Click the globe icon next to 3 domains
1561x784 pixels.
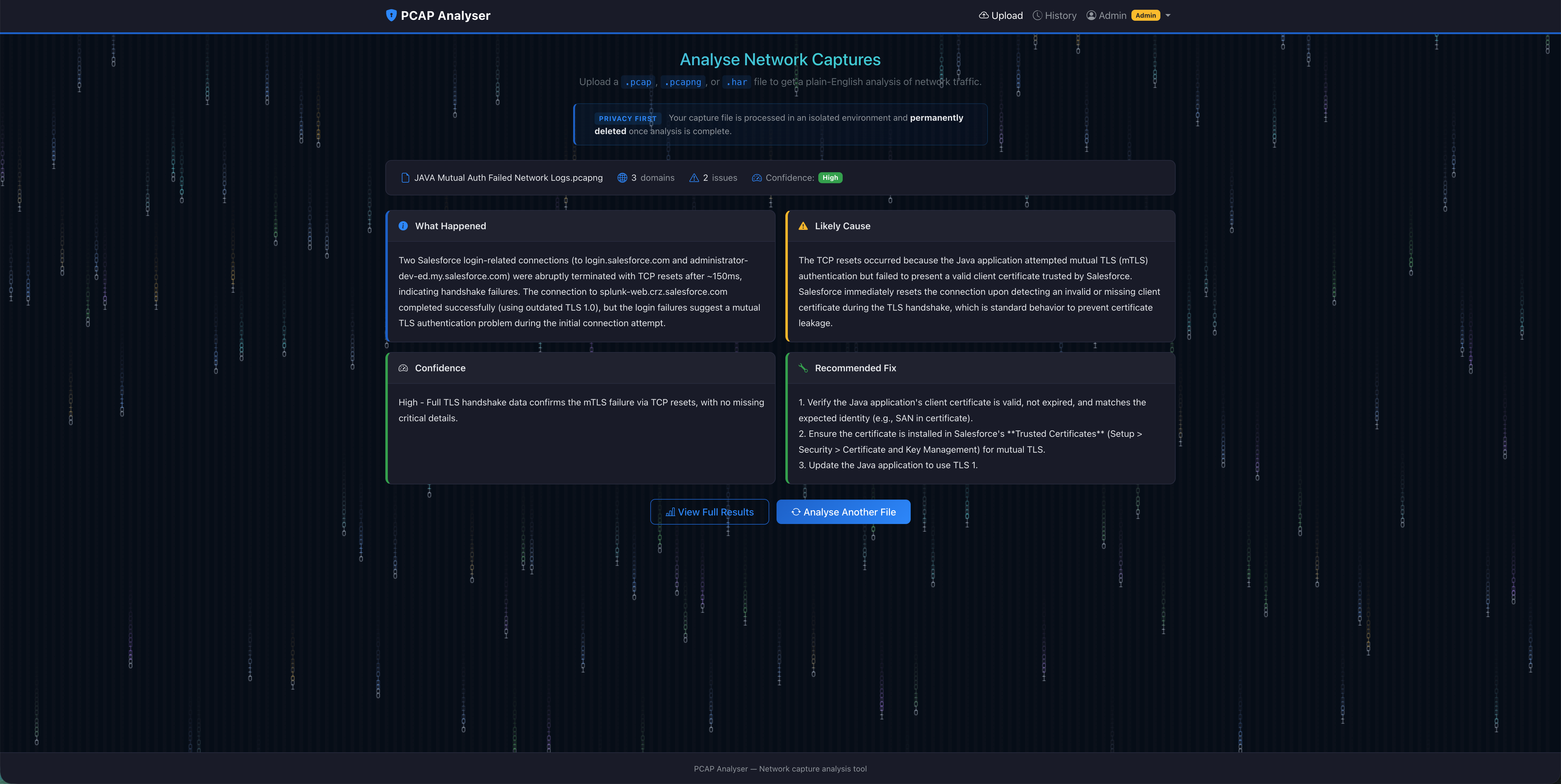coord(622,177)
